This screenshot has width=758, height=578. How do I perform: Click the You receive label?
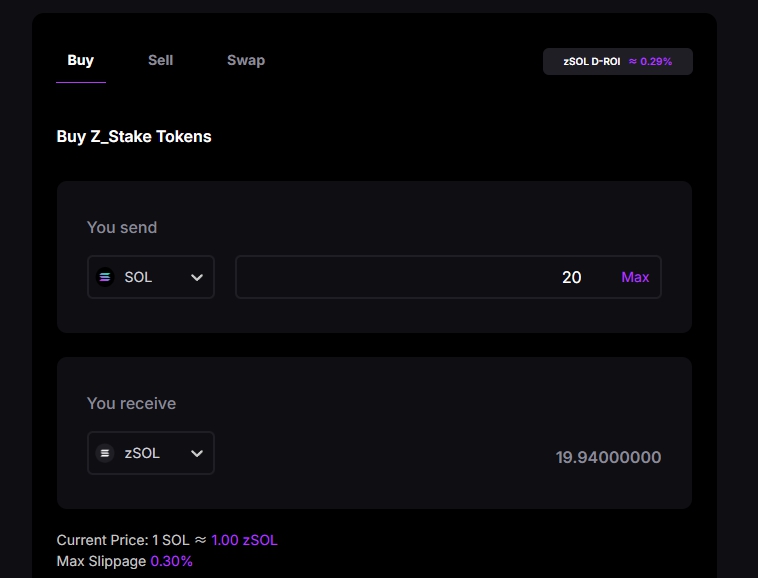tap(131, 403)
